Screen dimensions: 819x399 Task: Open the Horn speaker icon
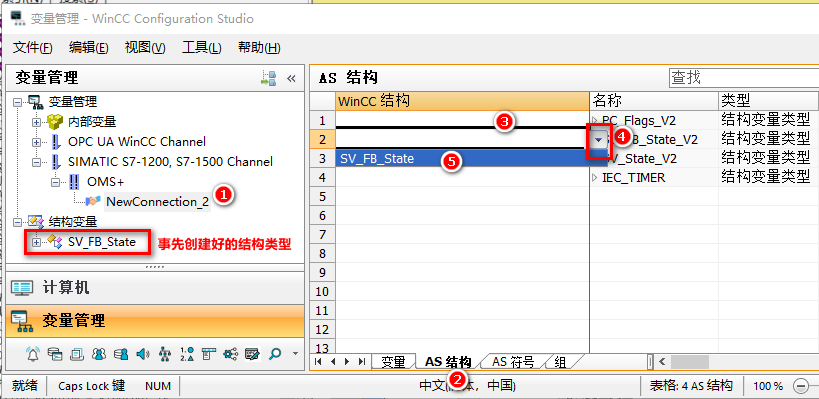(x=143, y=354)
